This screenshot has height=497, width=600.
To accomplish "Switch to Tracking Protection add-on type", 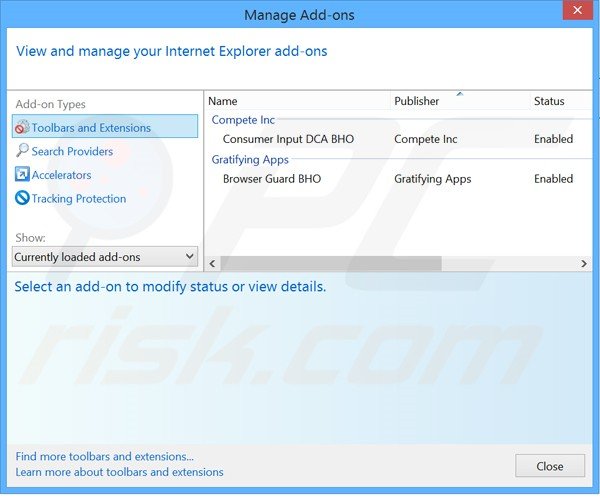I will click(79, 199).
